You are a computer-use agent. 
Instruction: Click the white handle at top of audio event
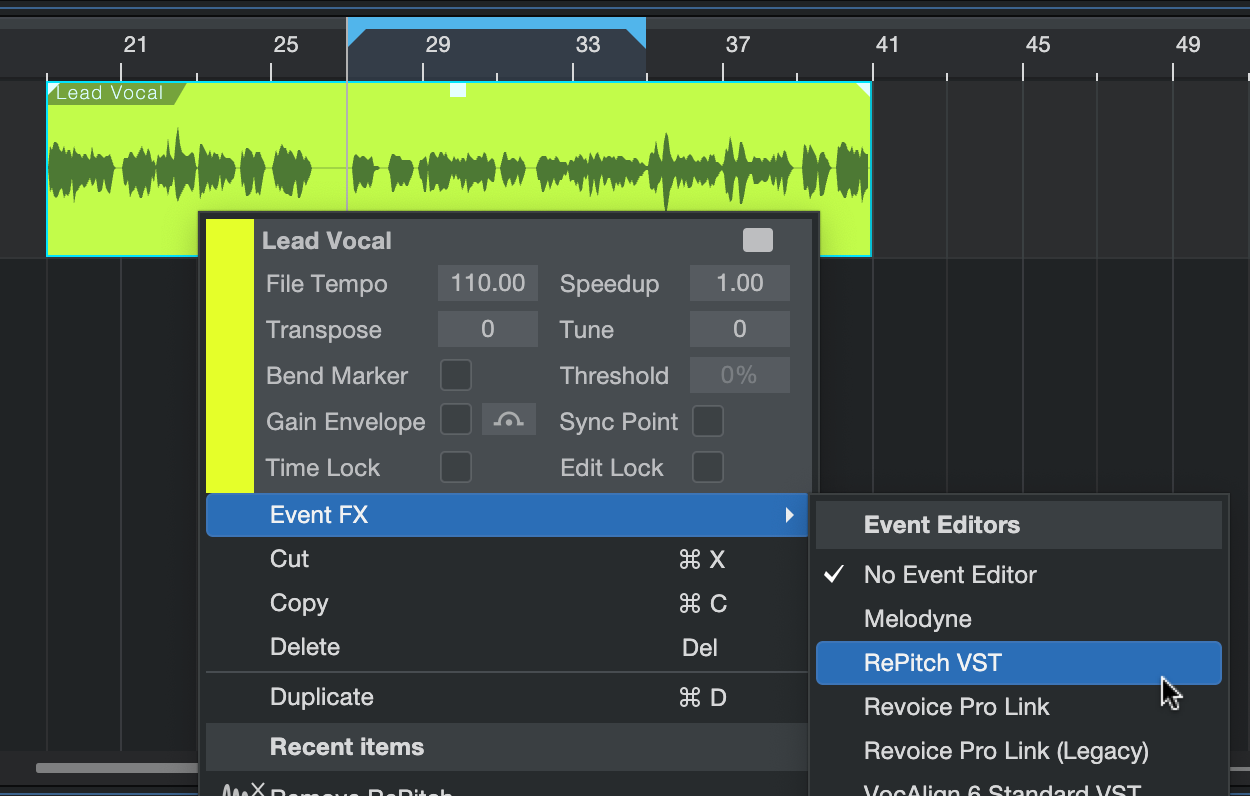click(457, 91)
